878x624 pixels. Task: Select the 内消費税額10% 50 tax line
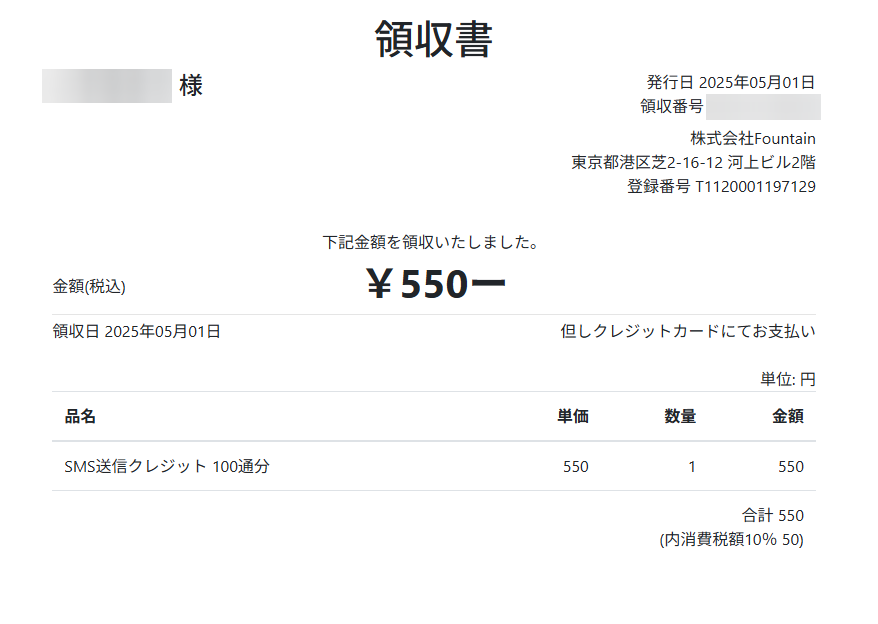point(731,539)
